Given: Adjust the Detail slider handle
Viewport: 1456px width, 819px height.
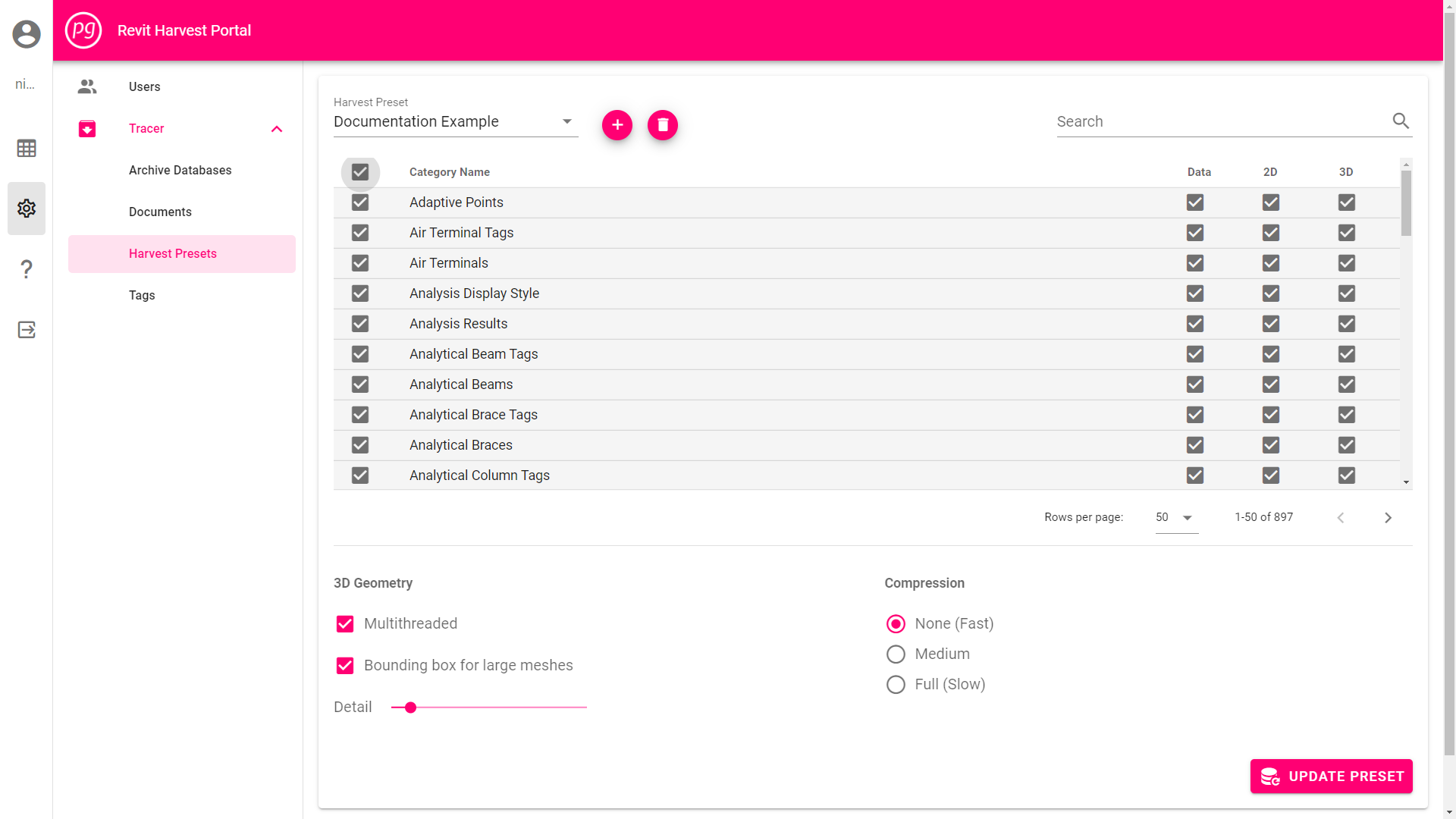Looking at the screenshot, I should 409,707.
